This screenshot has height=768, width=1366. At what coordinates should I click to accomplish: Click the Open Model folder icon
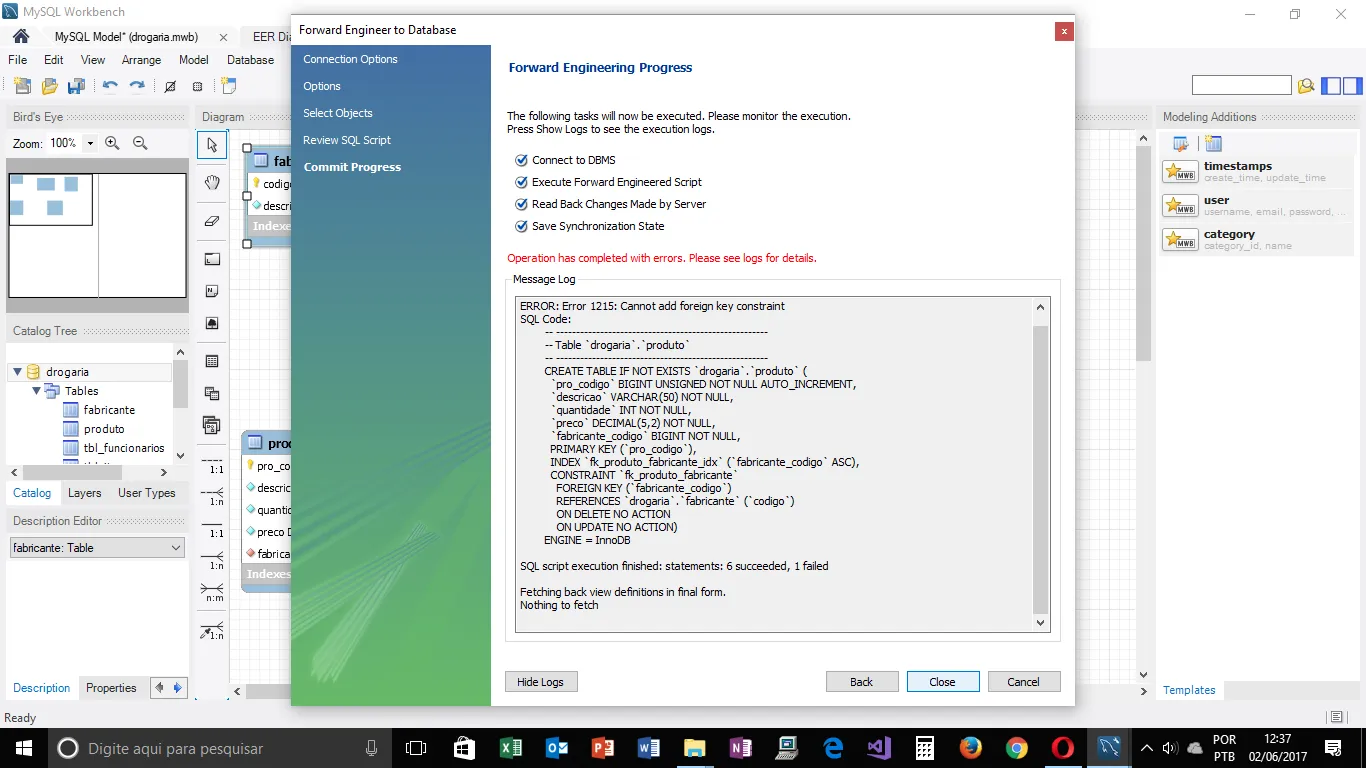49,86
